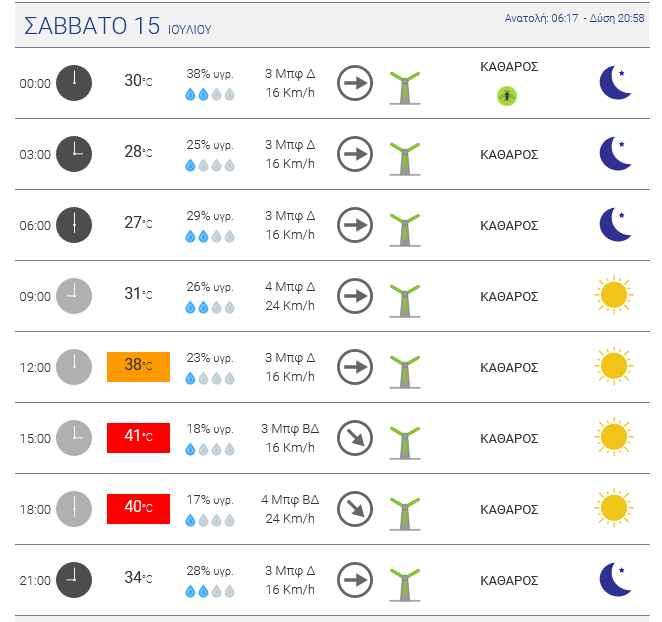Click the sunrise and sunset times text
This screenshot has height=622, width=662.
pyautogui.click(x=575, y=18)
